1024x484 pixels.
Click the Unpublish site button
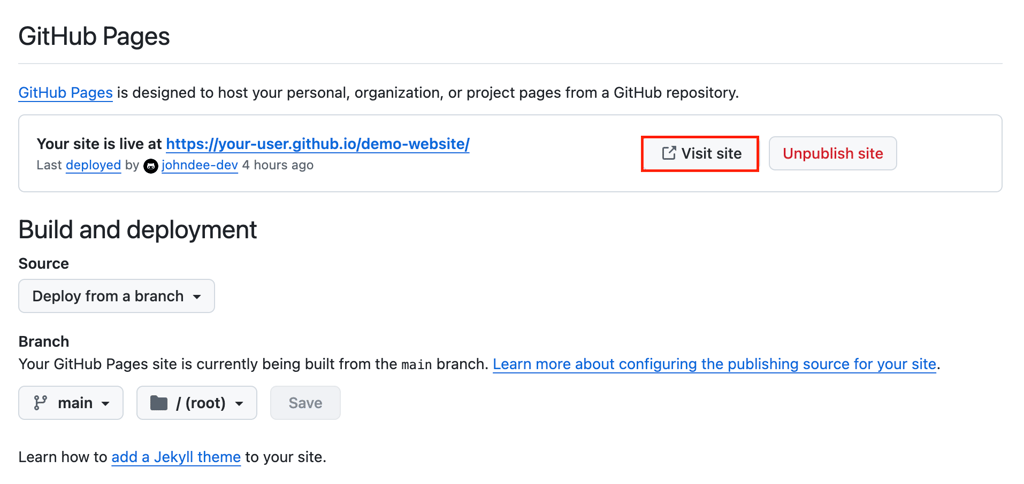(833, 153)
